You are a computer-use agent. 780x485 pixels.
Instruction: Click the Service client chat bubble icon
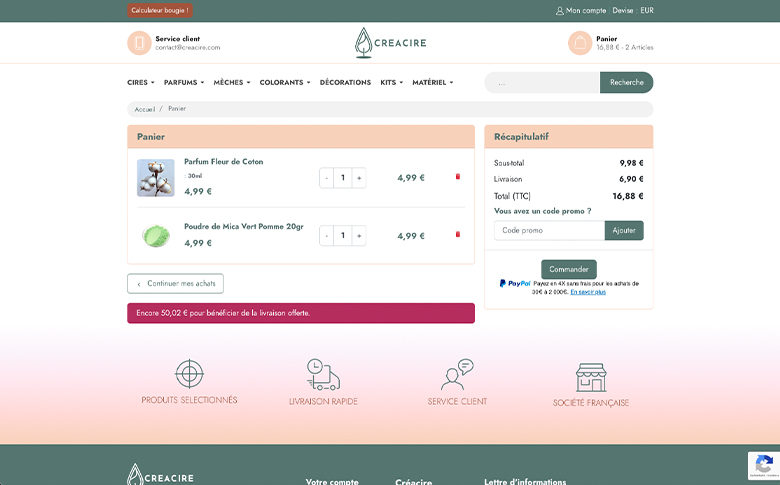pyautogui.click(x=457, y=375)
